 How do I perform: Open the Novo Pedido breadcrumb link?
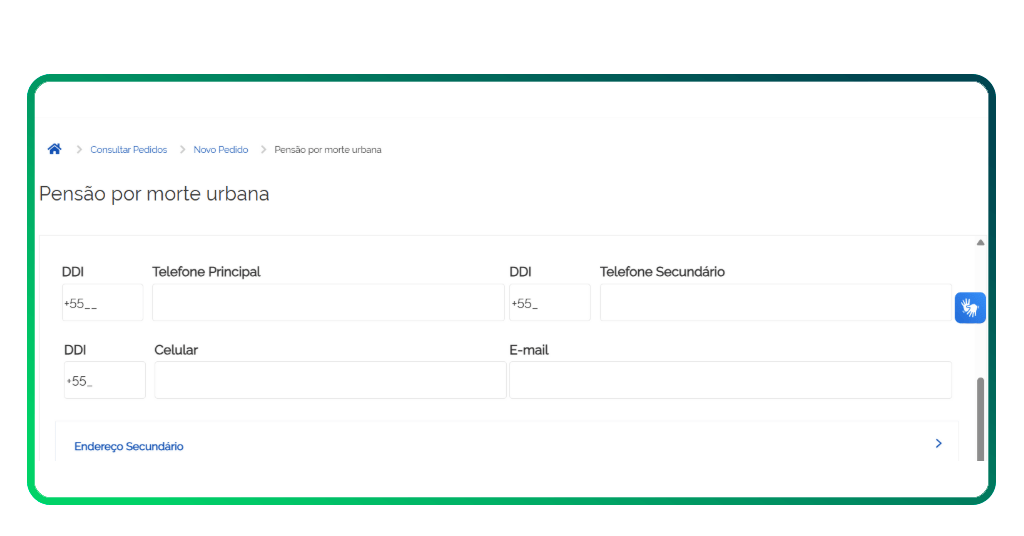[x=221, y=150]
